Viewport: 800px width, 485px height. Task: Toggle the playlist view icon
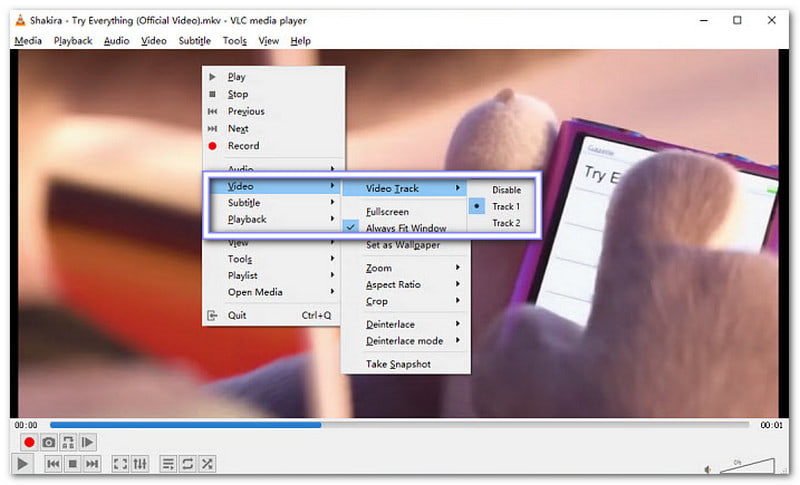click(x=168, y=464)
